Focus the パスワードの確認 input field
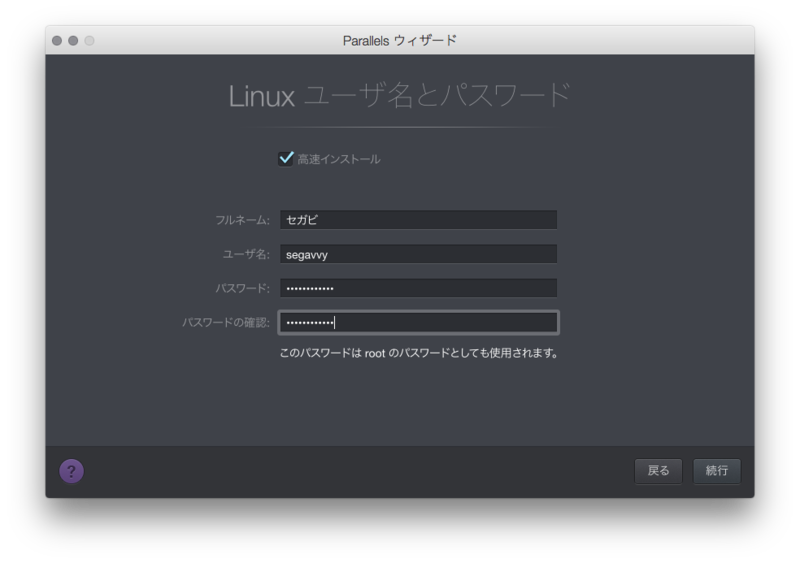Image resolution: width=800 pixels, height=563 pixels. 418,323
